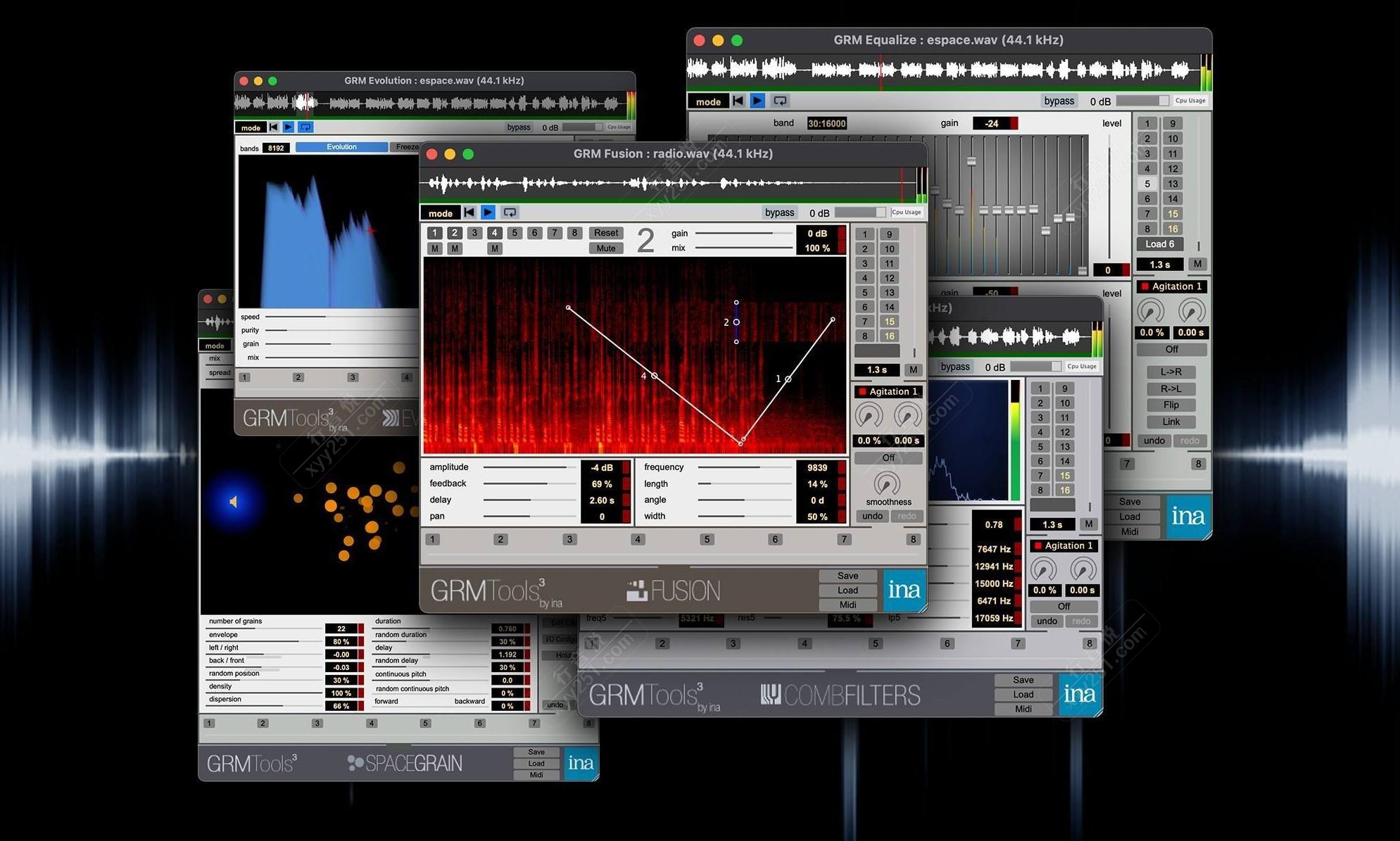Click left Agitation knob in Fusion window
This screenshot has height=841, width=1400.
(x=869, y=415)
